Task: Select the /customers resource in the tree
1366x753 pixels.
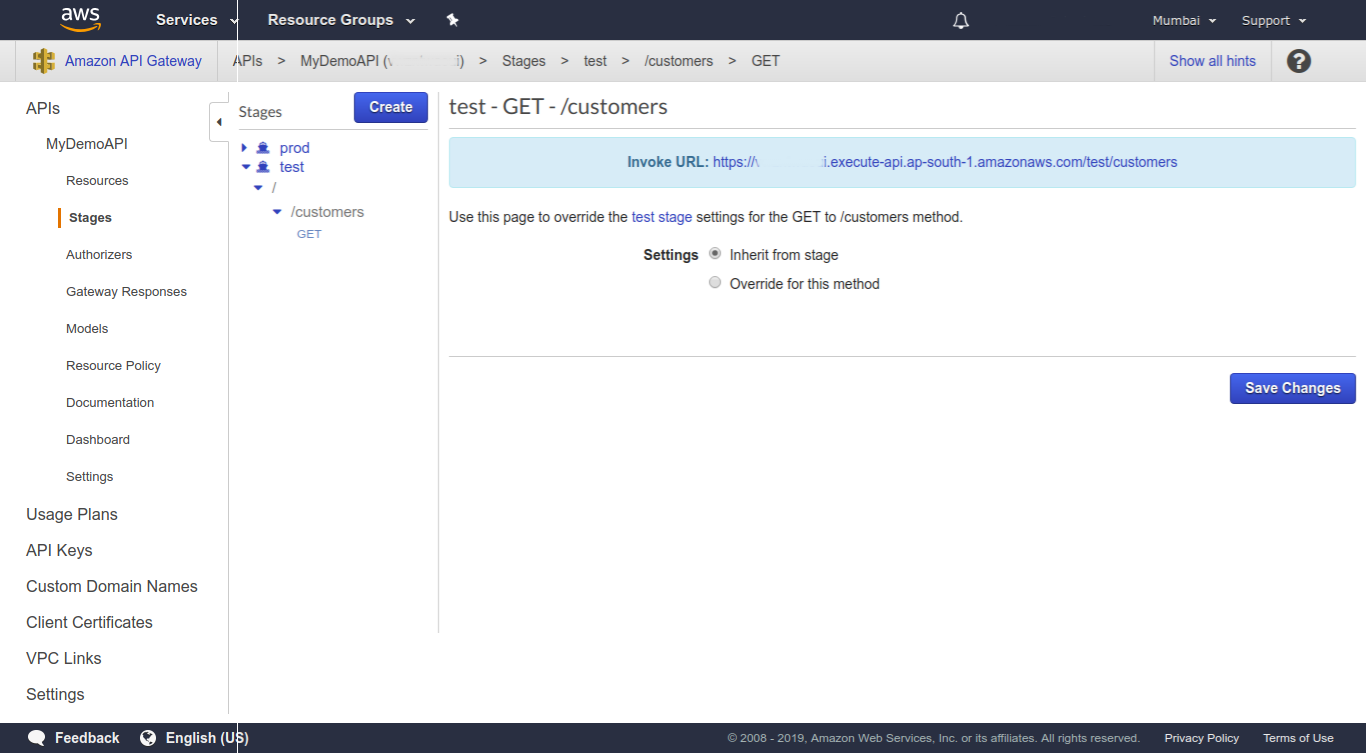Action: (327, 212)
